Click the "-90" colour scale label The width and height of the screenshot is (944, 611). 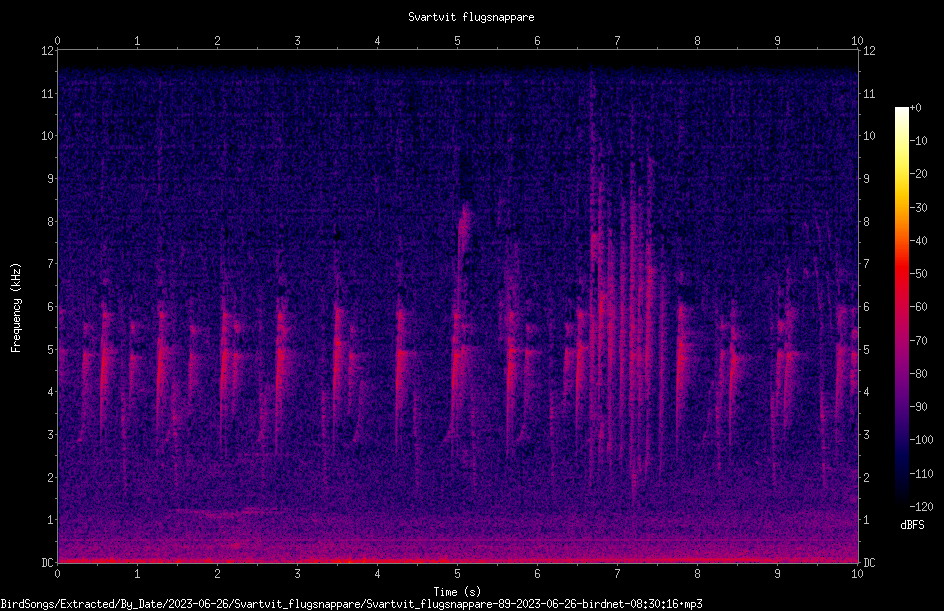(919, 407)
